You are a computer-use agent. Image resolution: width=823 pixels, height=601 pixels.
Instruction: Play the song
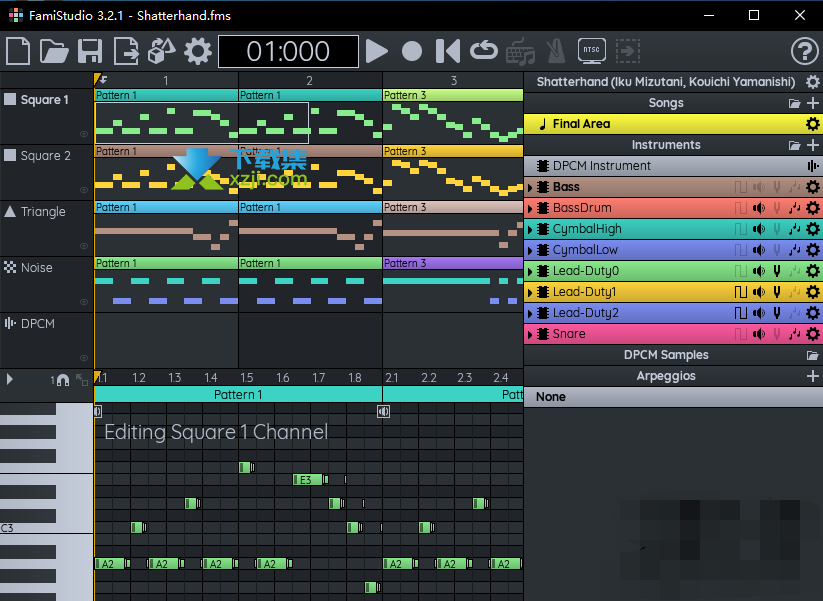(x=376, y=51)
